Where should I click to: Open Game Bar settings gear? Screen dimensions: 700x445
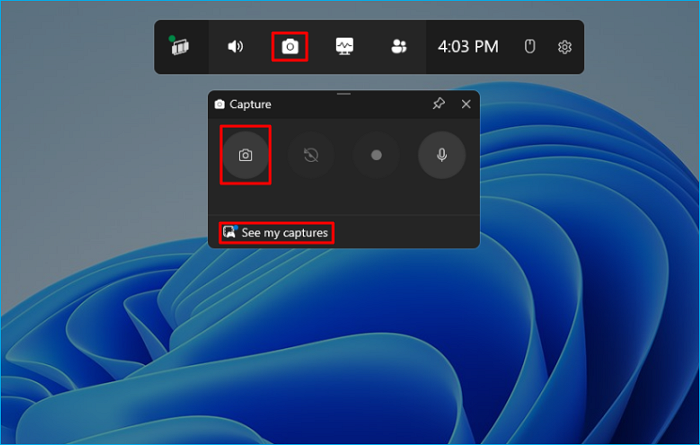(564, 47)
